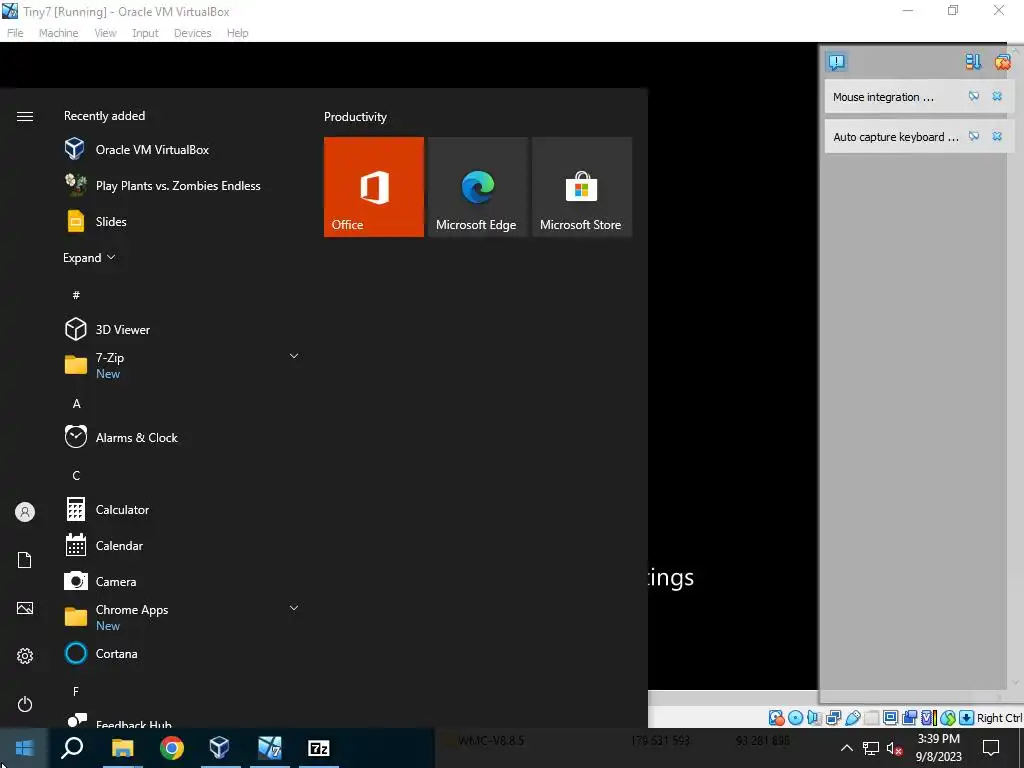This screenshot has height=768, width=1024.
Task: Click the recording status icon
Action: point(909,718)
